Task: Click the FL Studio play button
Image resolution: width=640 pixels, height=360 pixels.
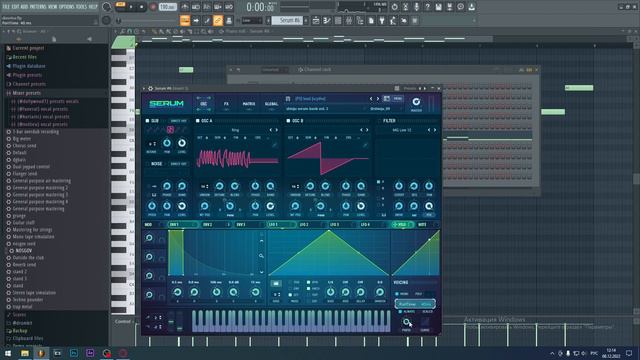Action: (131, 7)
